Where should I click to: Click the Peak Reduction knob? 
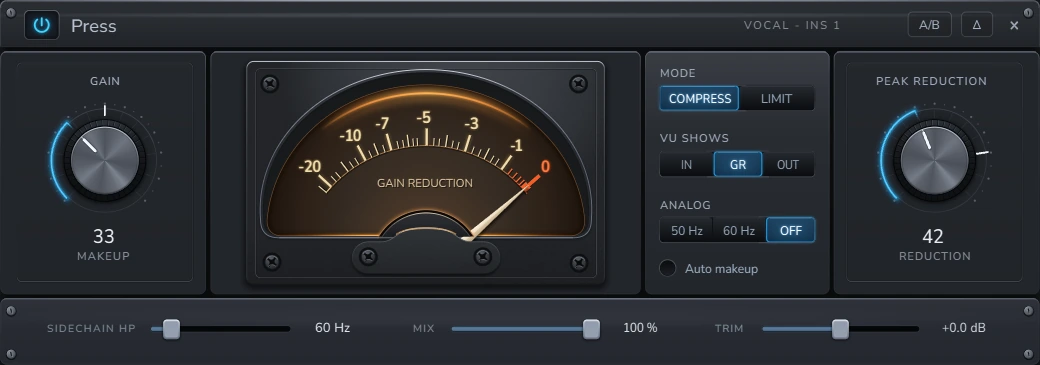coord(935,161)
